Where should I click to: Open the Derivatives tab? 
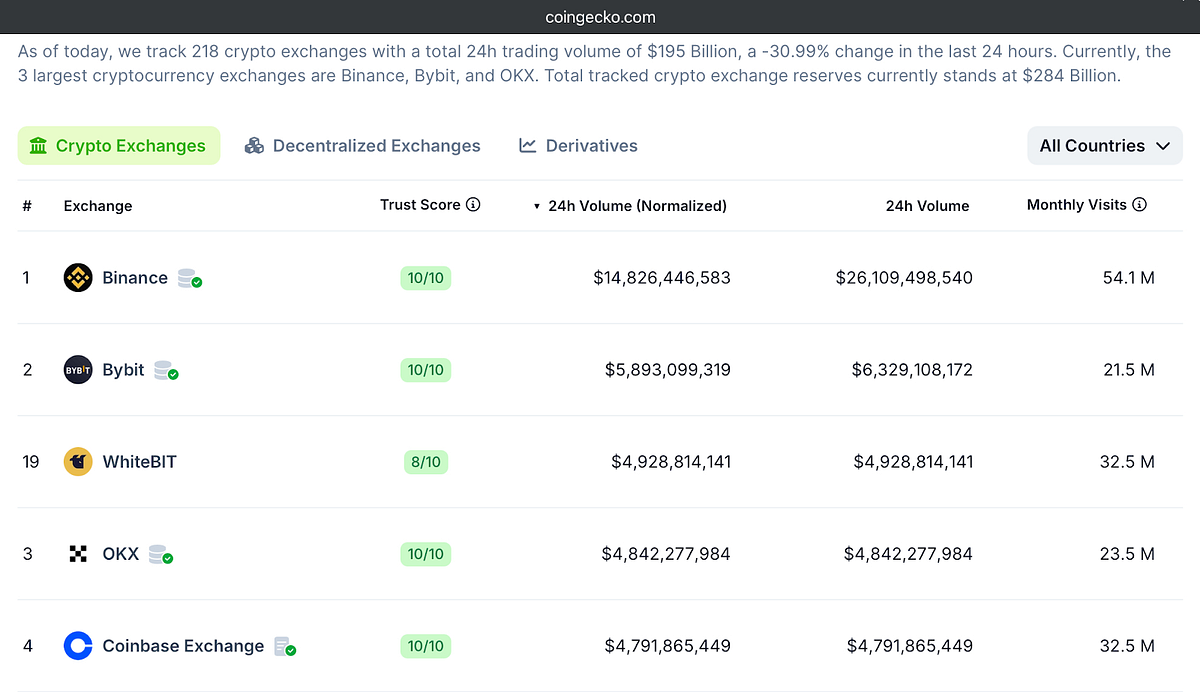[578, 145]
